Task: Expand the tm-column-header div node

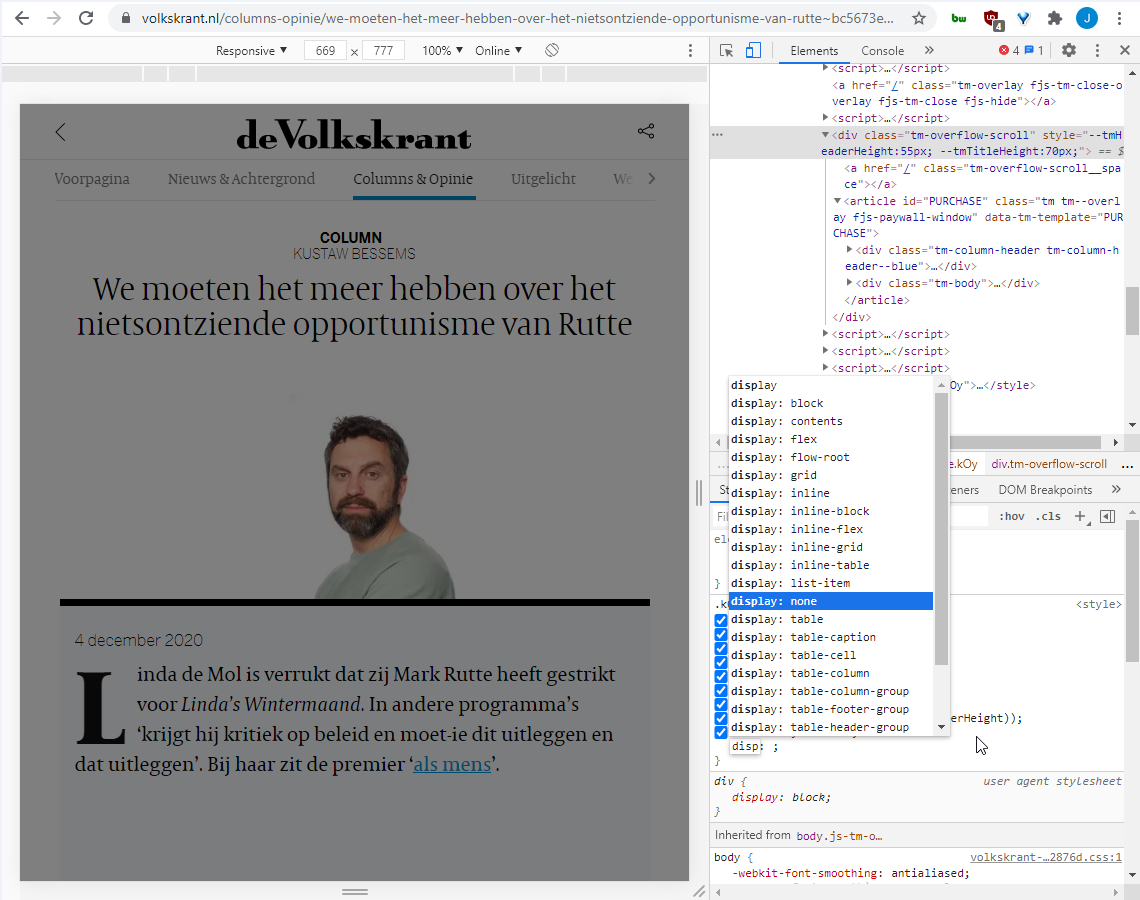Action: click(x=849, y=249)
